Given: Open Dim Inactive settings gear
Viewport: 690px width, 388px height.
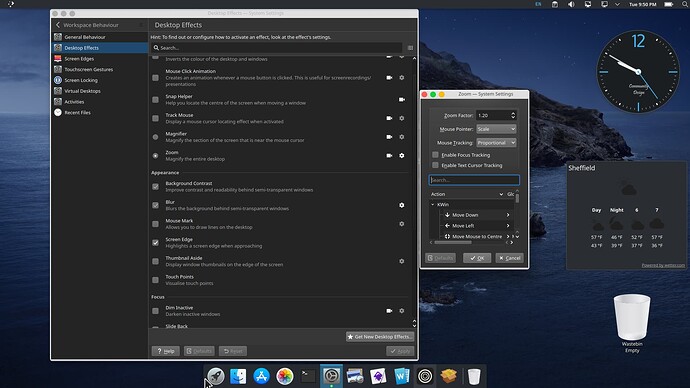Looking at the screenshot, I should coord(401,311).
